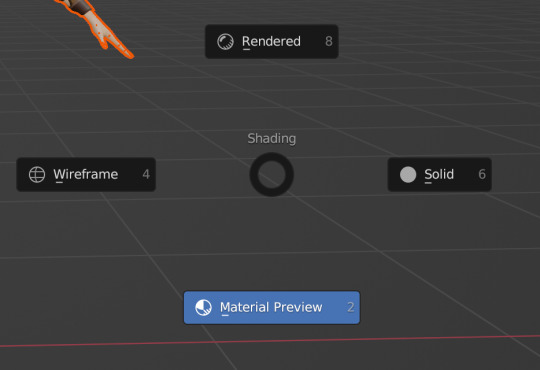Screen dimensions: 540x370
Task: Click the Material Preview half-shaded sphere icon
Action: pyautogui.click(x=204, y=307)
